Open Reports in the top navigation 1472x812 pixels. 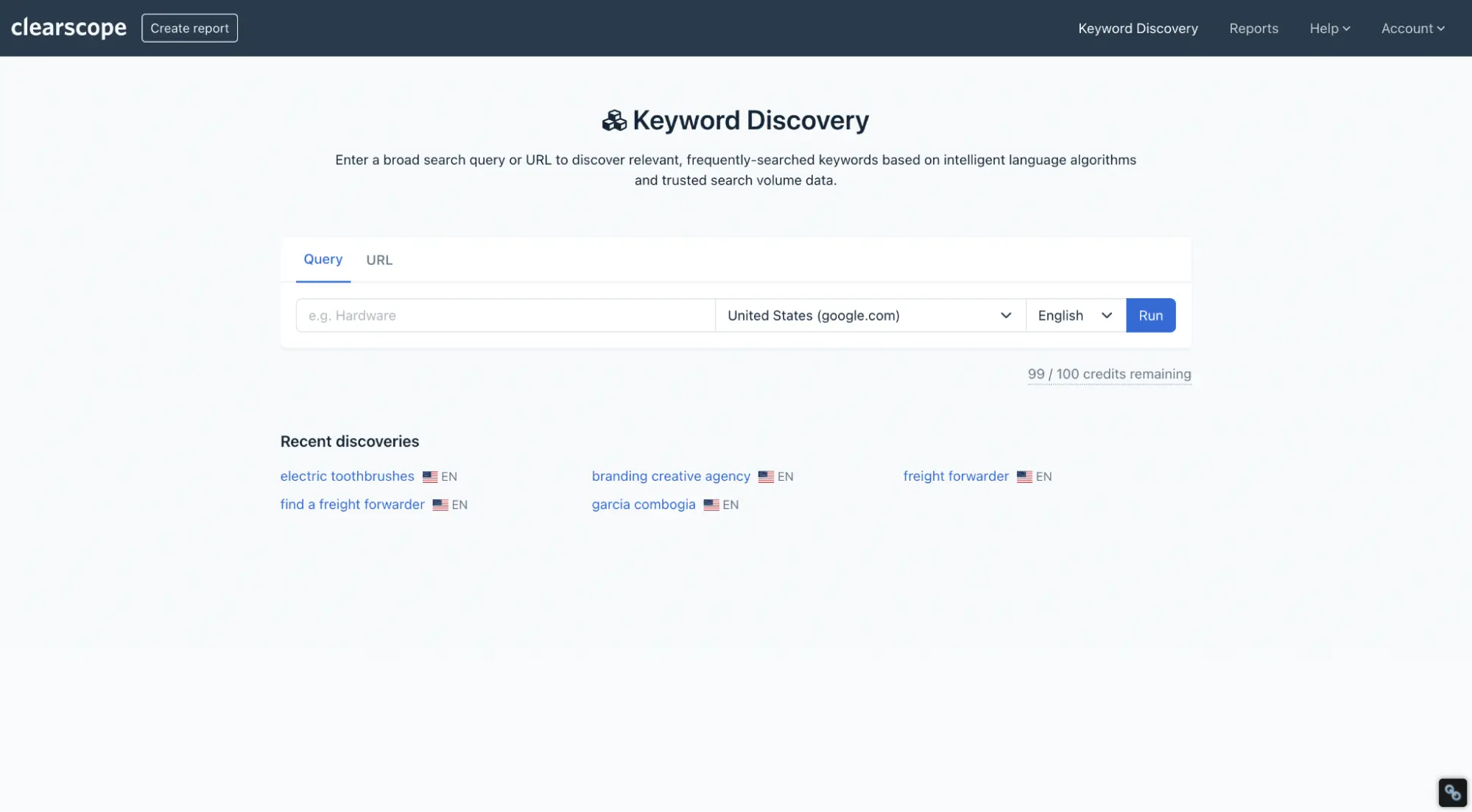pos(1253,28)
